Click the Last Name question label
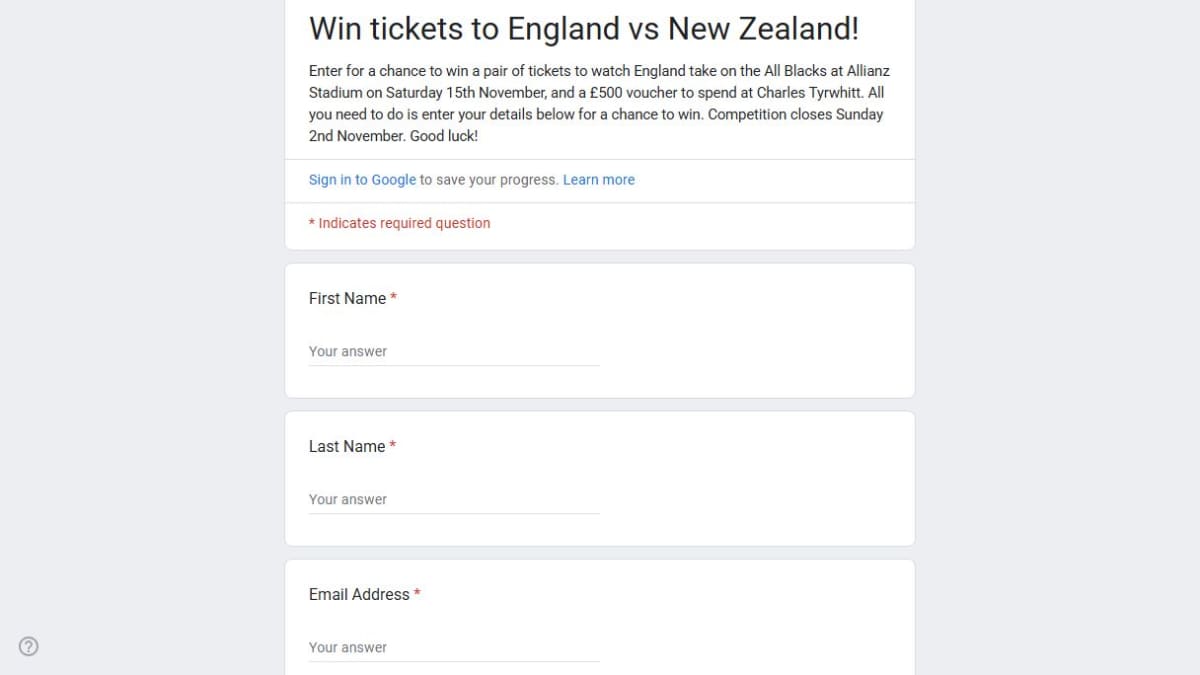Image resolution: width=1200 pixels, height=675 pixels. coord(347,446)
